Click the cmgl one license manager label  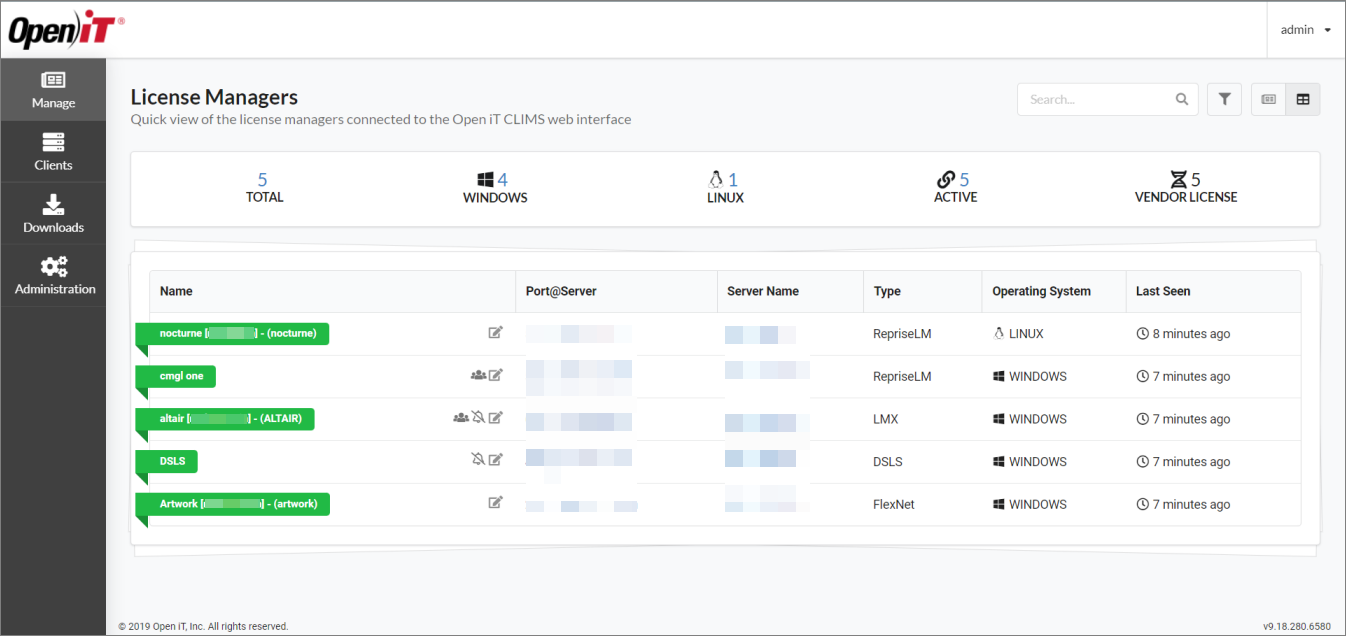181,376
